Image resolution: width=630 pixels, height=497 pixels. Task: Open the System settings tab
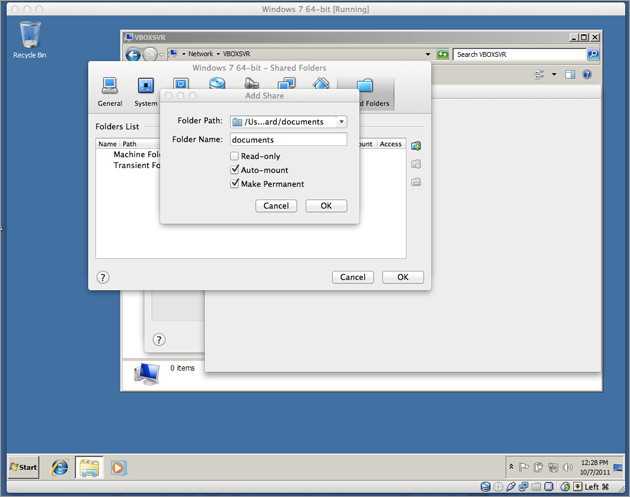145,92
